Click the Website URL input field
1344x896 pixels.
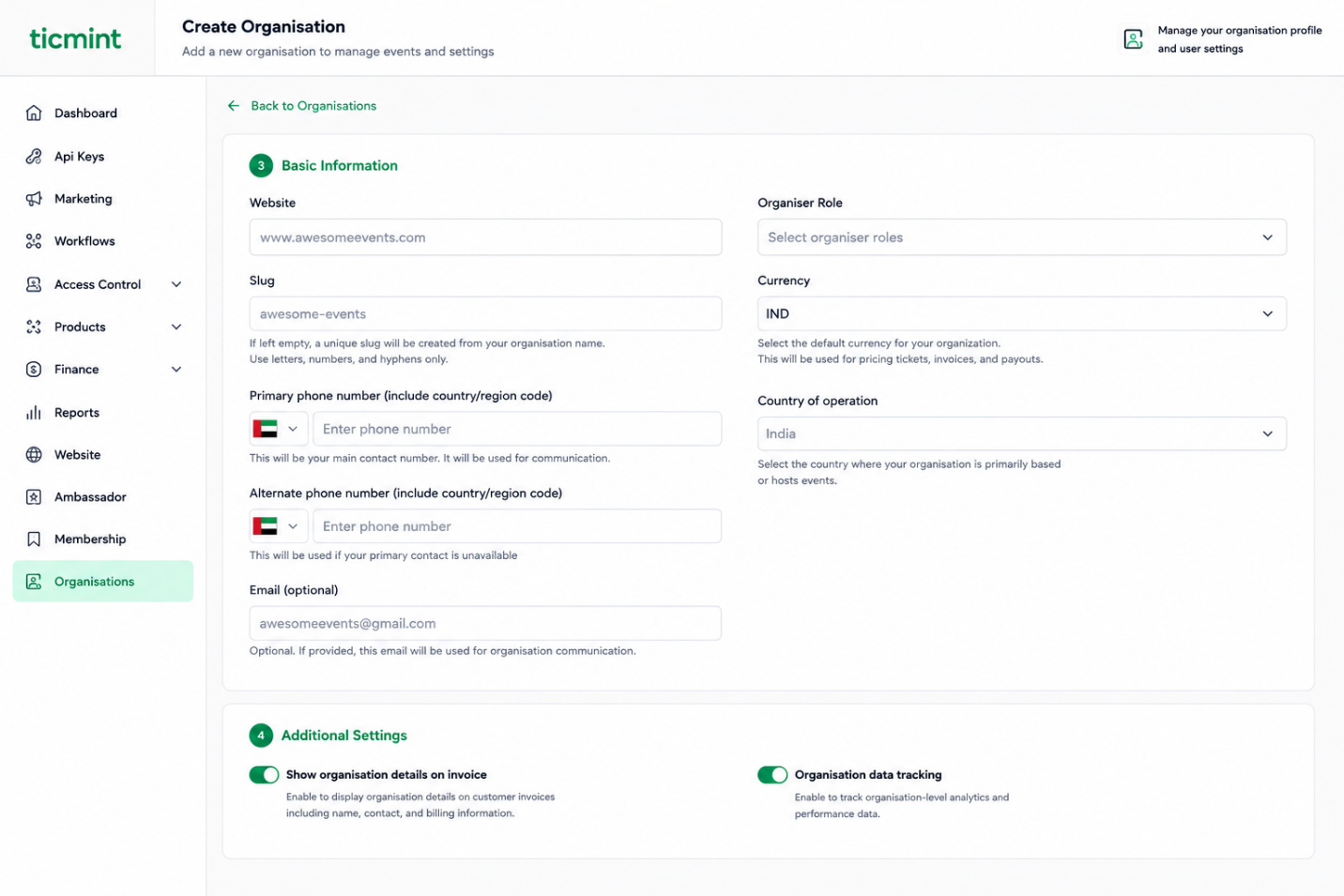(x=485, y=237)
